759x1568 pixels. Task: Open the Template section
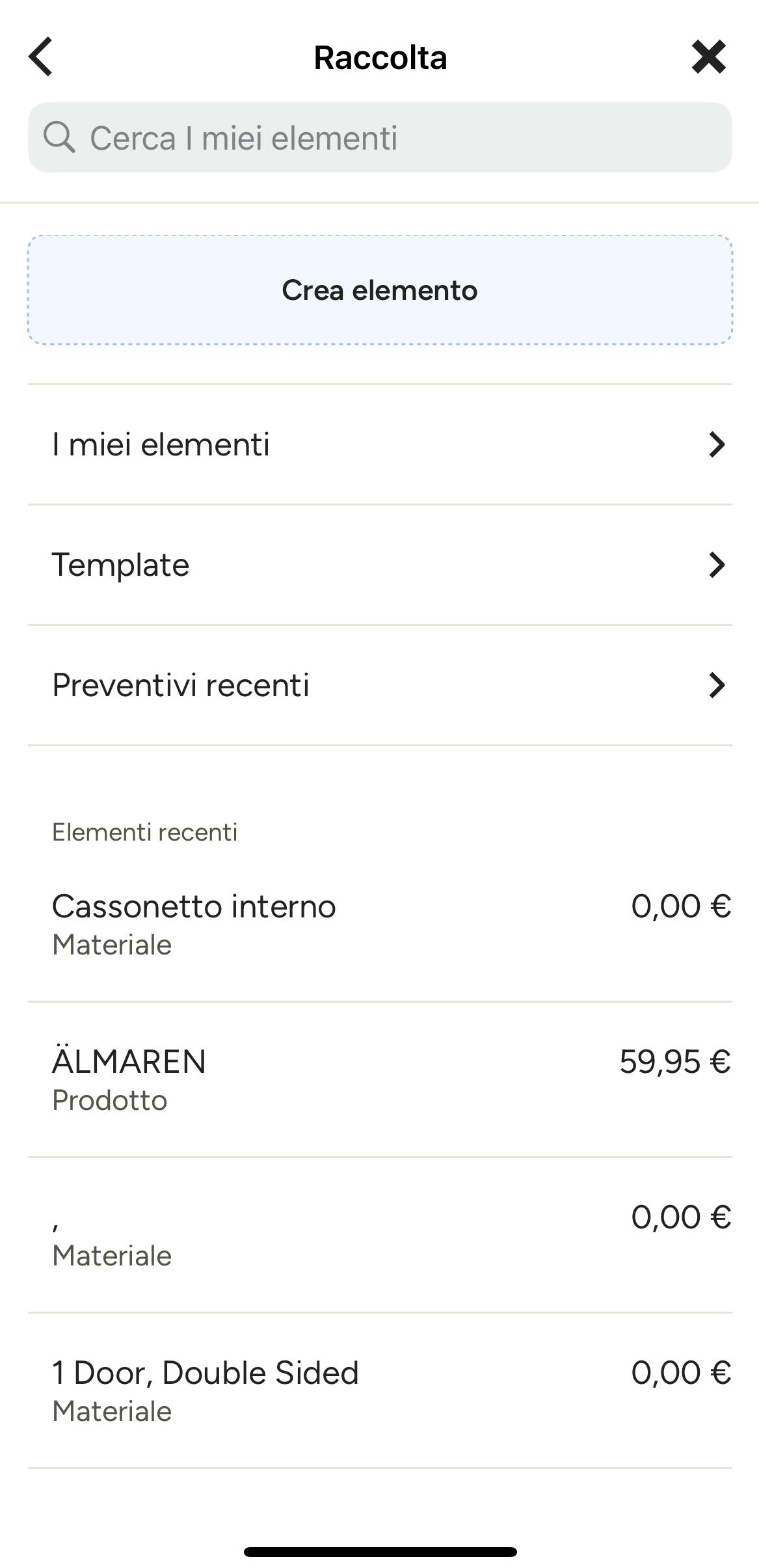(380, 565)
